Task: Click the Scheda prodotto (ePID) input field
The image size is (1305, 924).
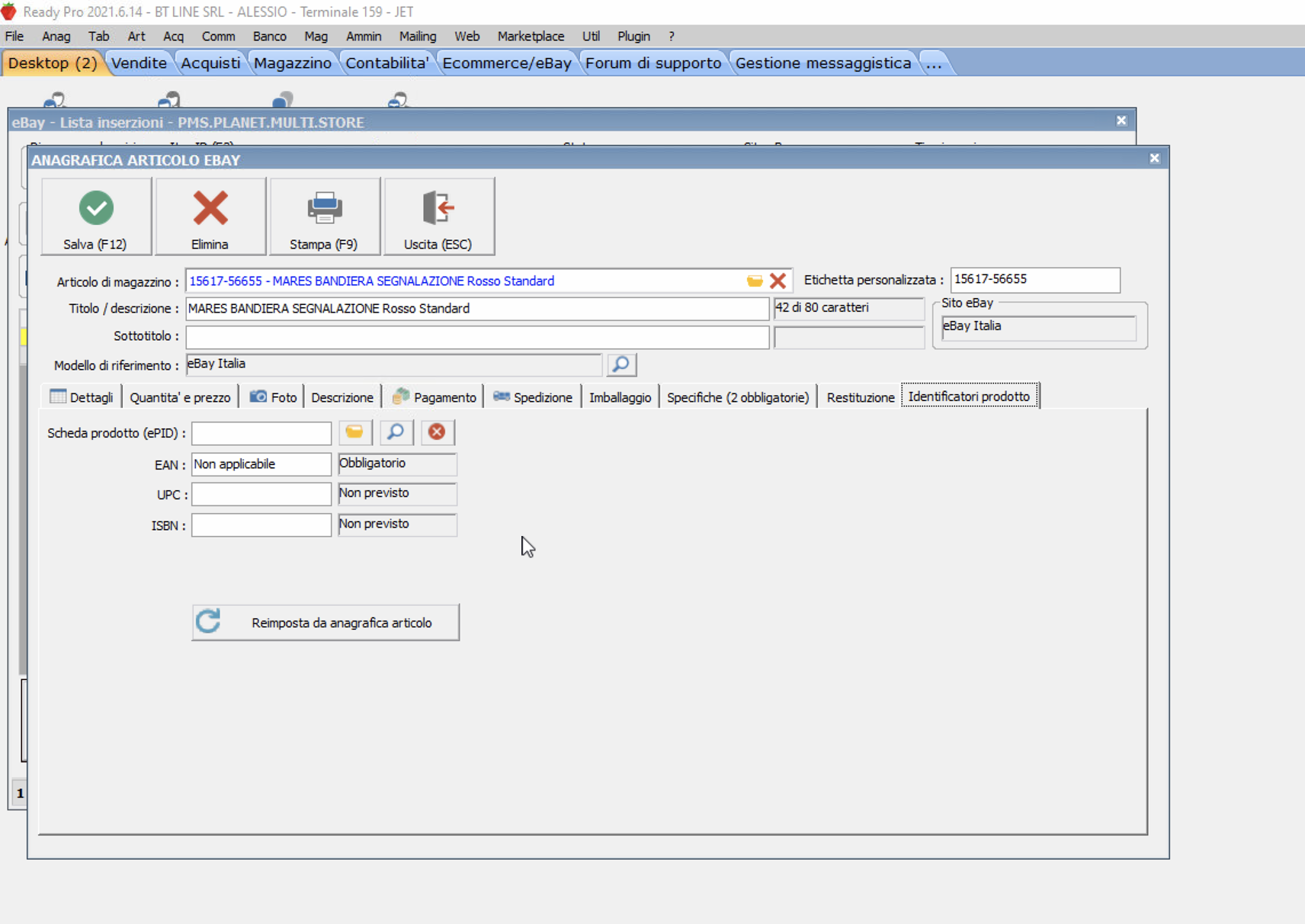Action: click(261, 433)
